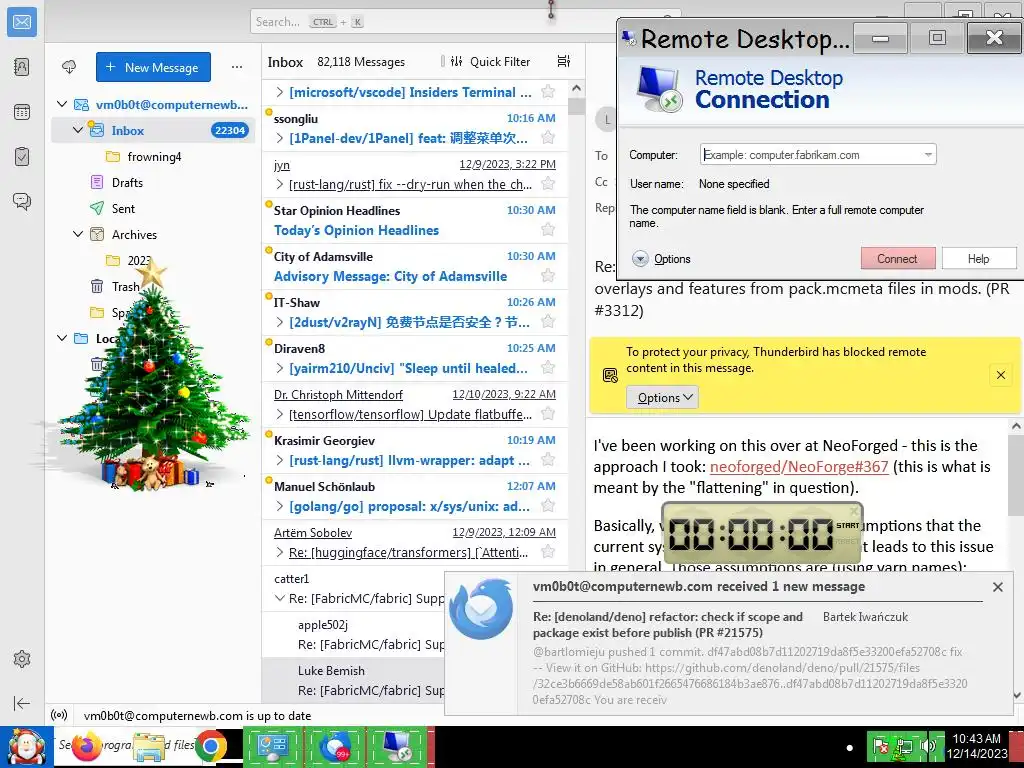Star the City of Adamsville advisory
Viewport: 1024px width, 768px height.
548,276
